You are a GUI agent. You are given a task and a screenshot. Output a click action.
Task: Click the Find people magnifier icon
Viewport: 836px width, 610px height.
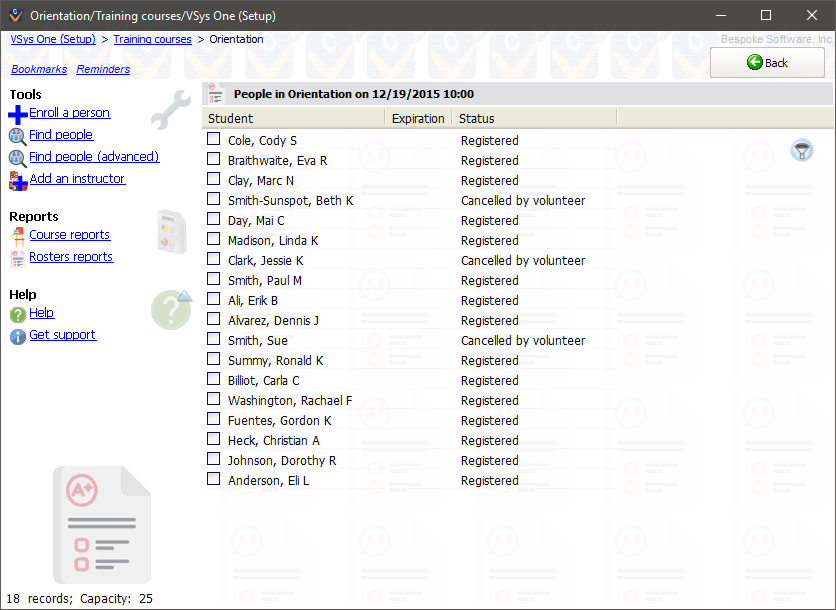coord(17,134)
